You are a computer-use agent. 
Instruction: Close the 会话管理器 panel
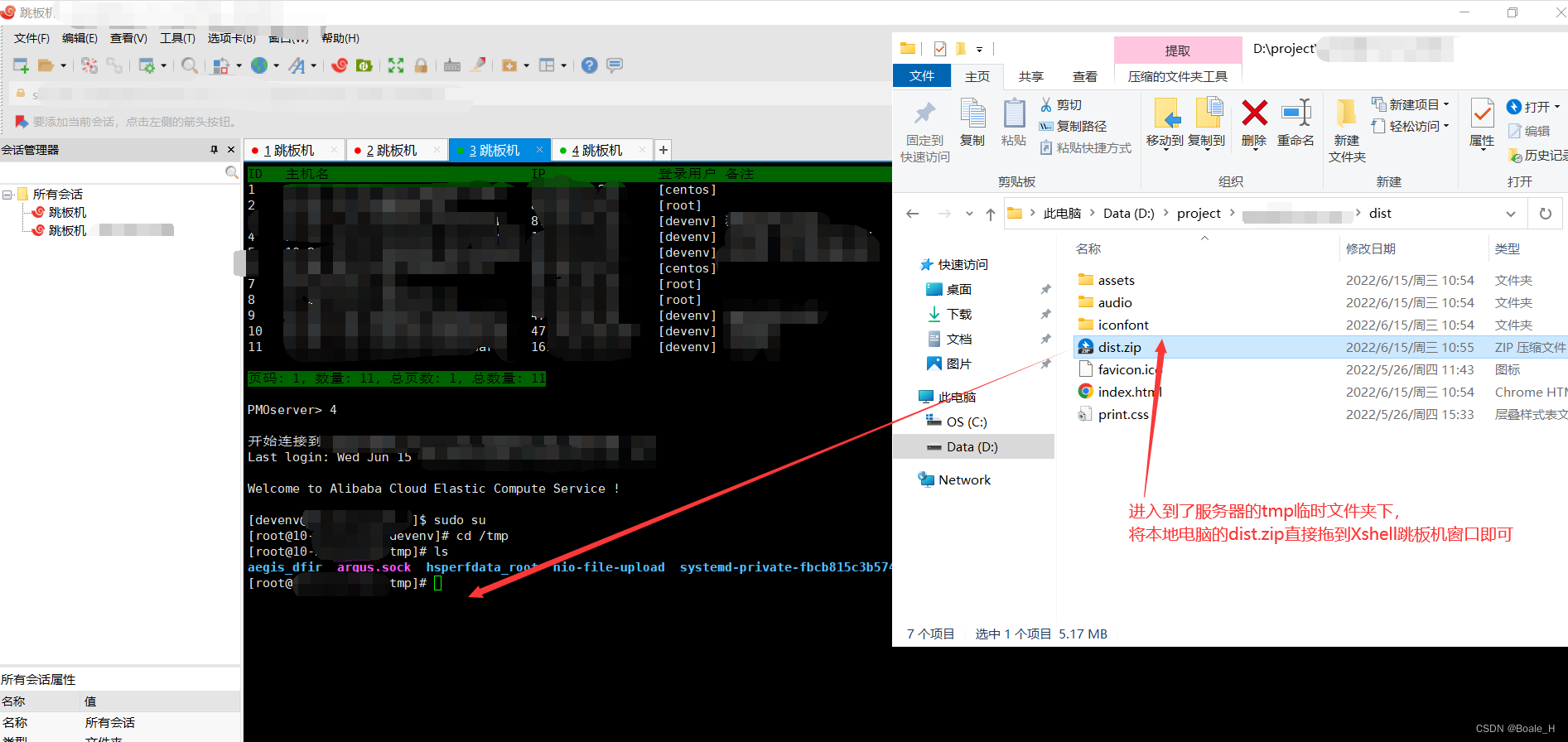pyautogui.click(x=231, y=150)
